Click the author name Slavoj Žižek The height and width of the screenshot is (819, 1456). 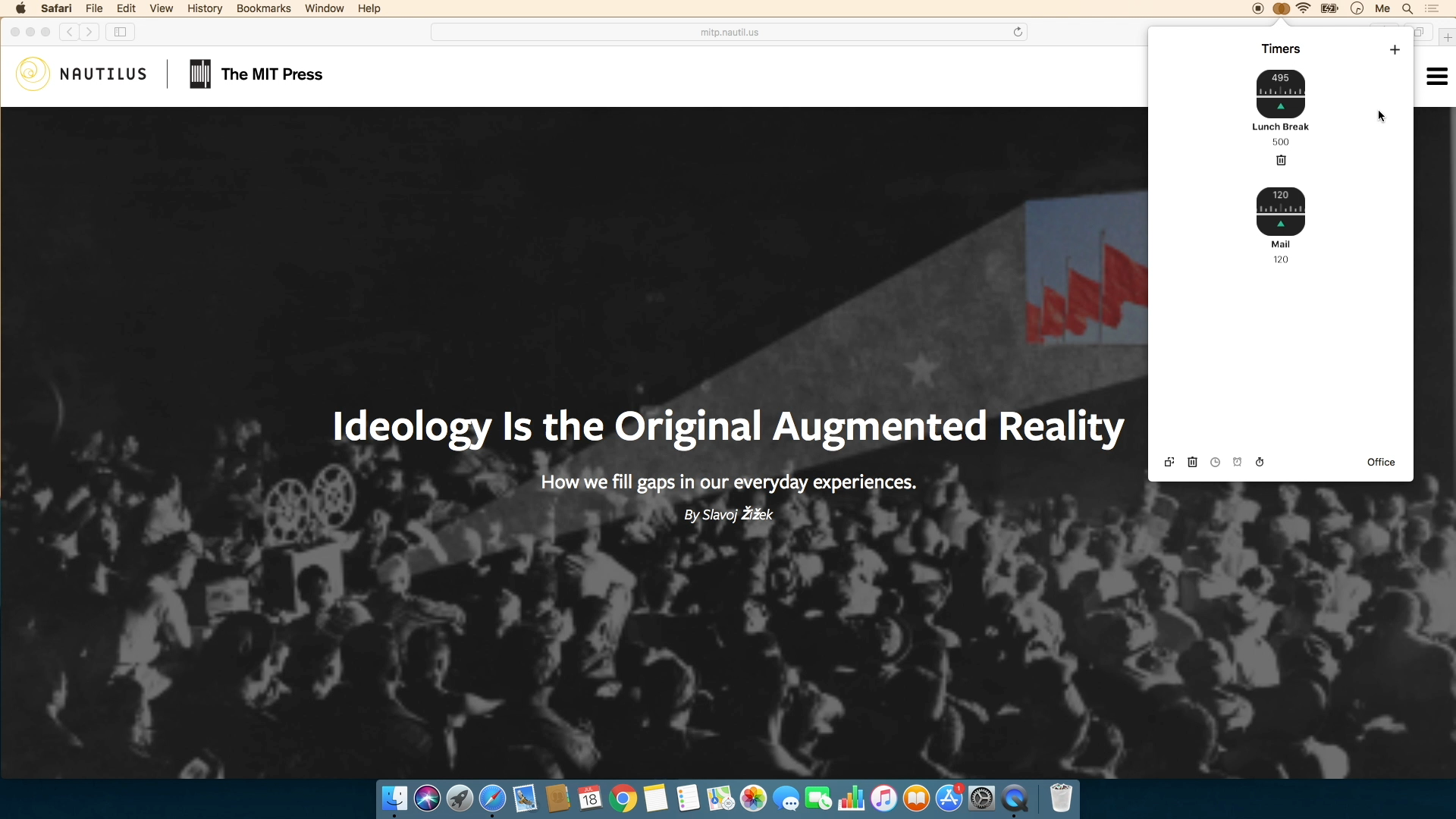click(737, 514)
